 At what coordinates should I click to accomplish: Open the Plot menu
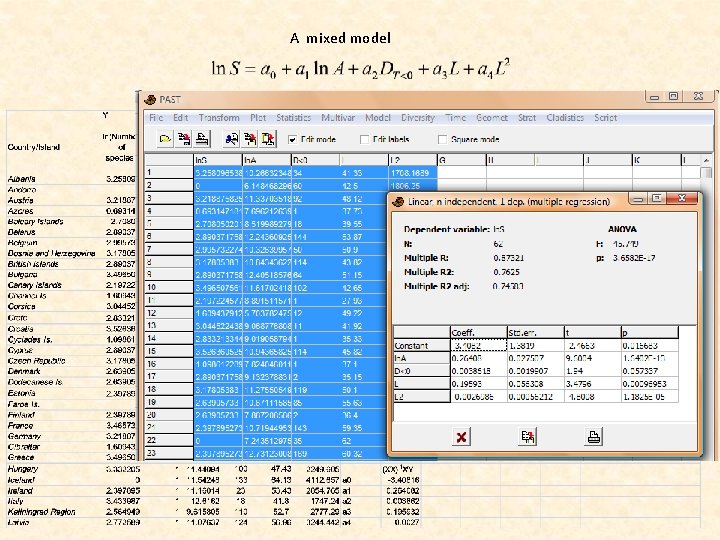point(258,118)
